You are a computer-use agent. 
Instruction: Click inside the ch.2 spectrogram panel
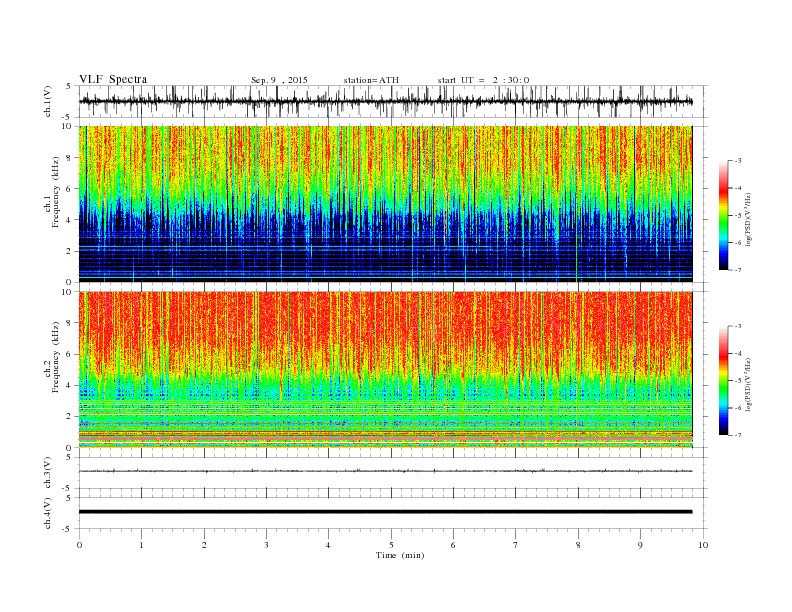[386, 370]
